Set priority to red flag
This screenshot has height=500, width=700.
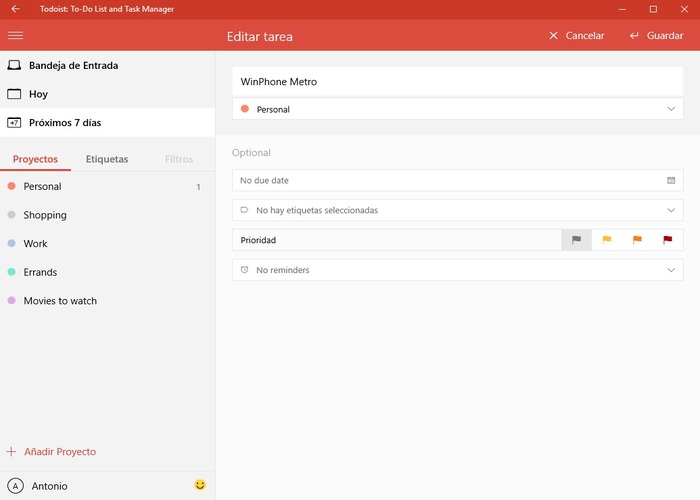667,240
